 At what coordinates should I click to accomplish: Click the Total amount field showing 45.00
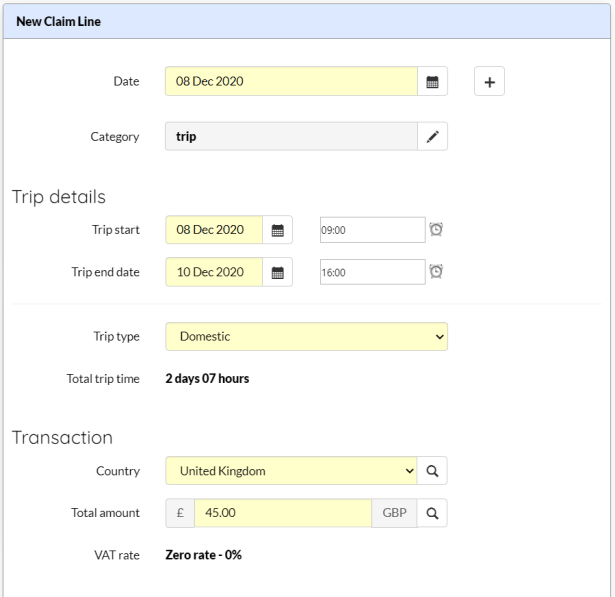(x=283, y=513)
